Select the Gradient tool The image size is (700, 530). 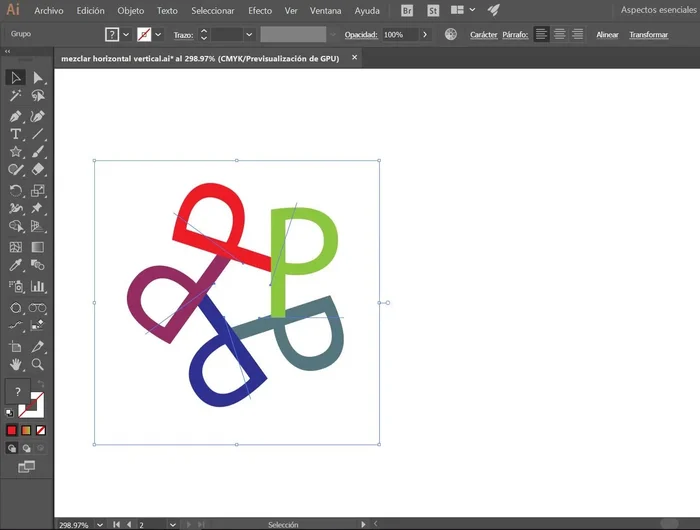(x=38, y=247)
